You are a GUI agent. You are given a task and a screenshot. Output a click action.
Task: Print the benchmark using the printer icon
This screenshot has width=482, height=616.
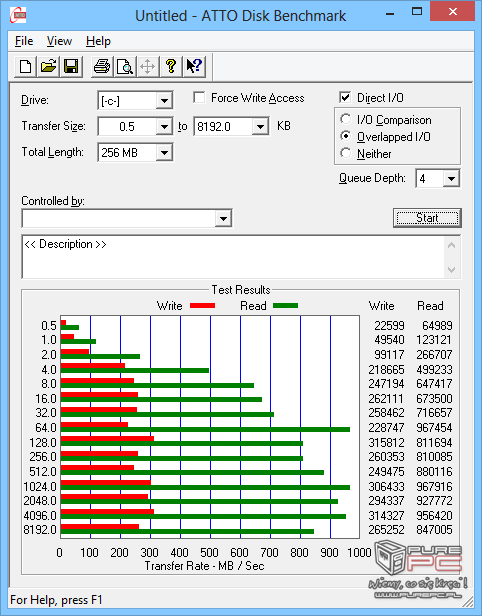pyautogui.click(x=102, y=66)
